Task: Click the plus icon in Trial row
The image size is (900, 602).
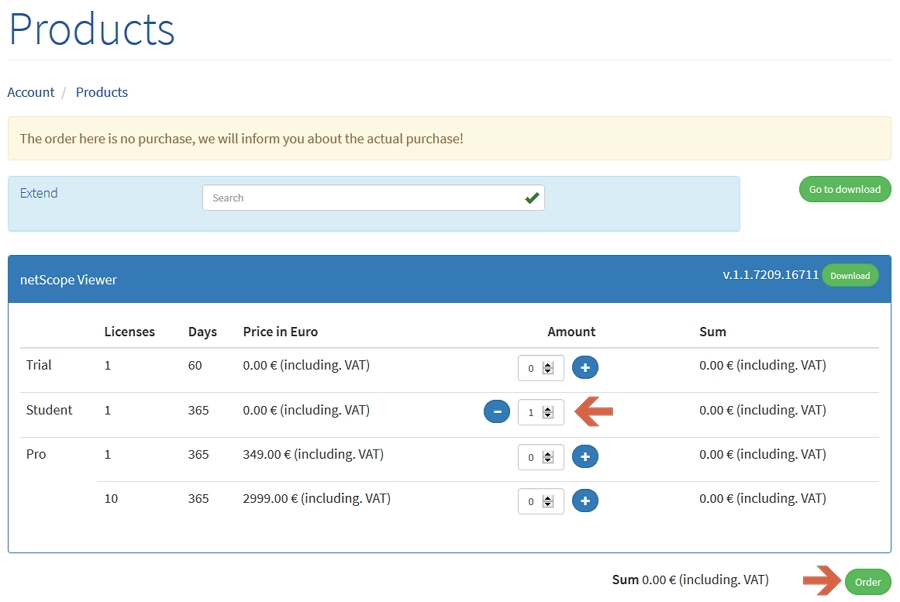Action: pos(585,367)
